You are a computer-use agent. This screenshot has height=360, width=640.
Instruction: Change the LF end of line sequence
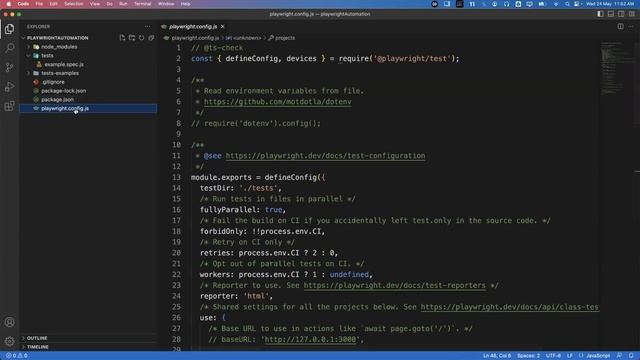(x=569, y=356)
